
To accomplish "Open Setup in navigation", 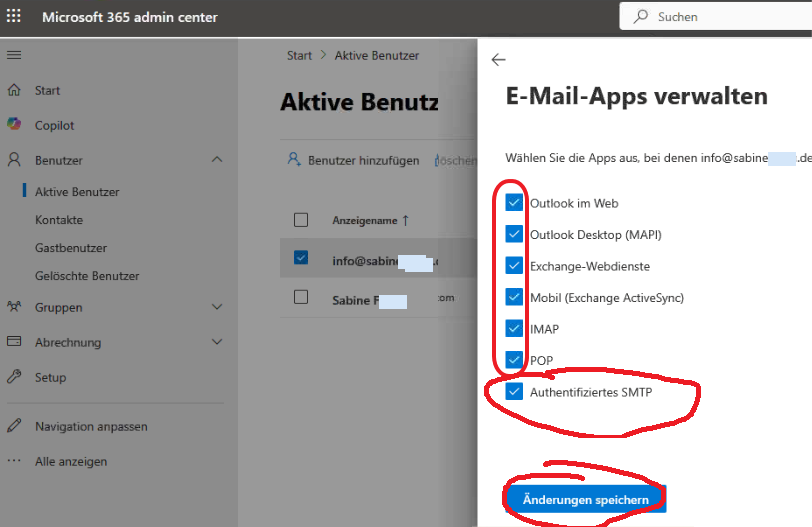I will click(x=50, y=377).
